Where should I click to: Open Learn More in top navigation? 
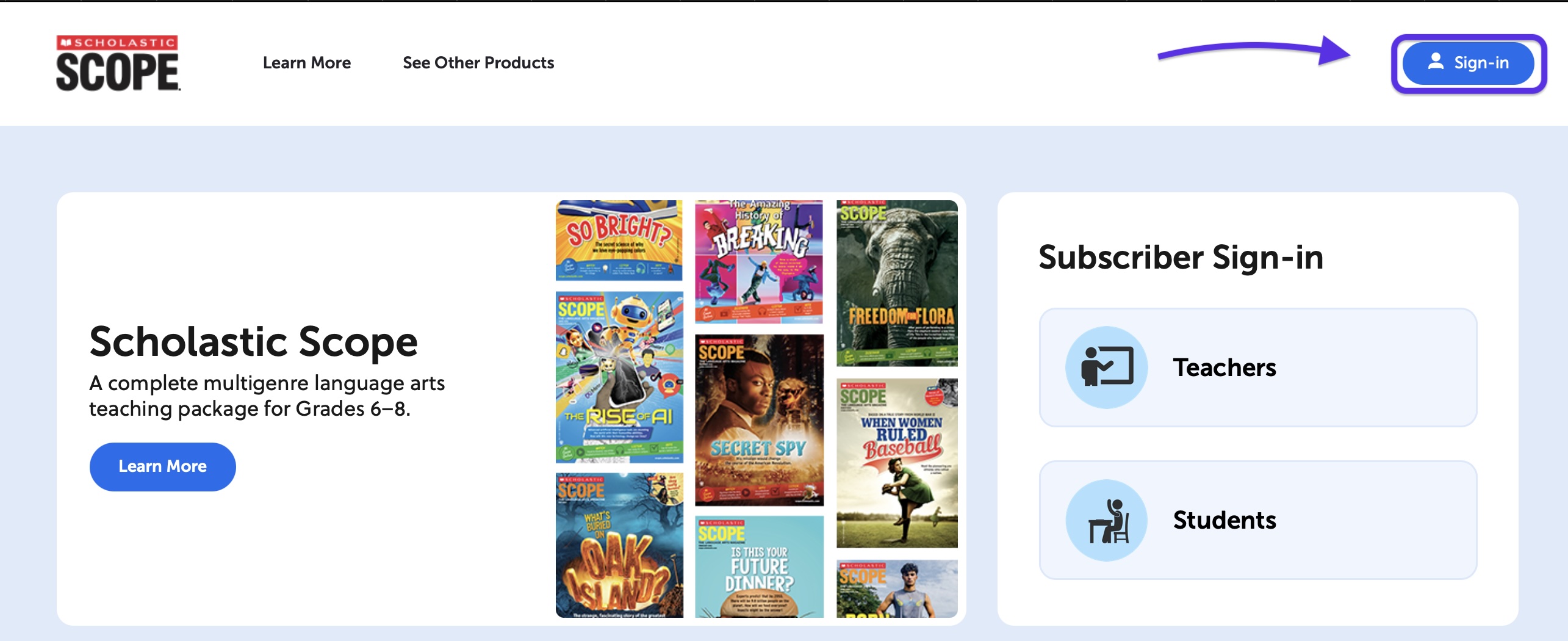306,63
